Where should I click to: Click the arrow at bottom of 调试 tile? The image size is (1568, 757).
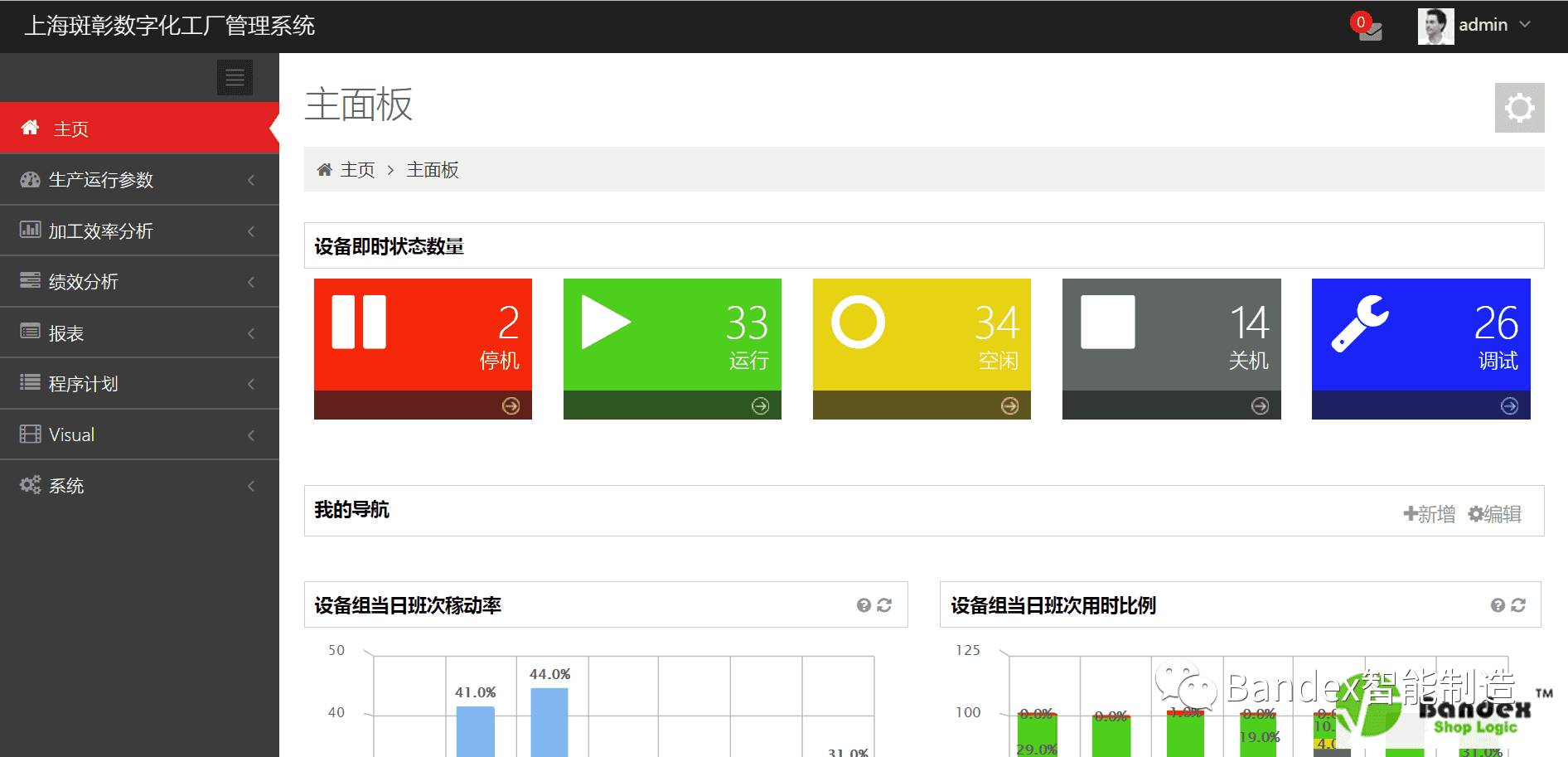pyautogui.click(x=1509, y=405)
